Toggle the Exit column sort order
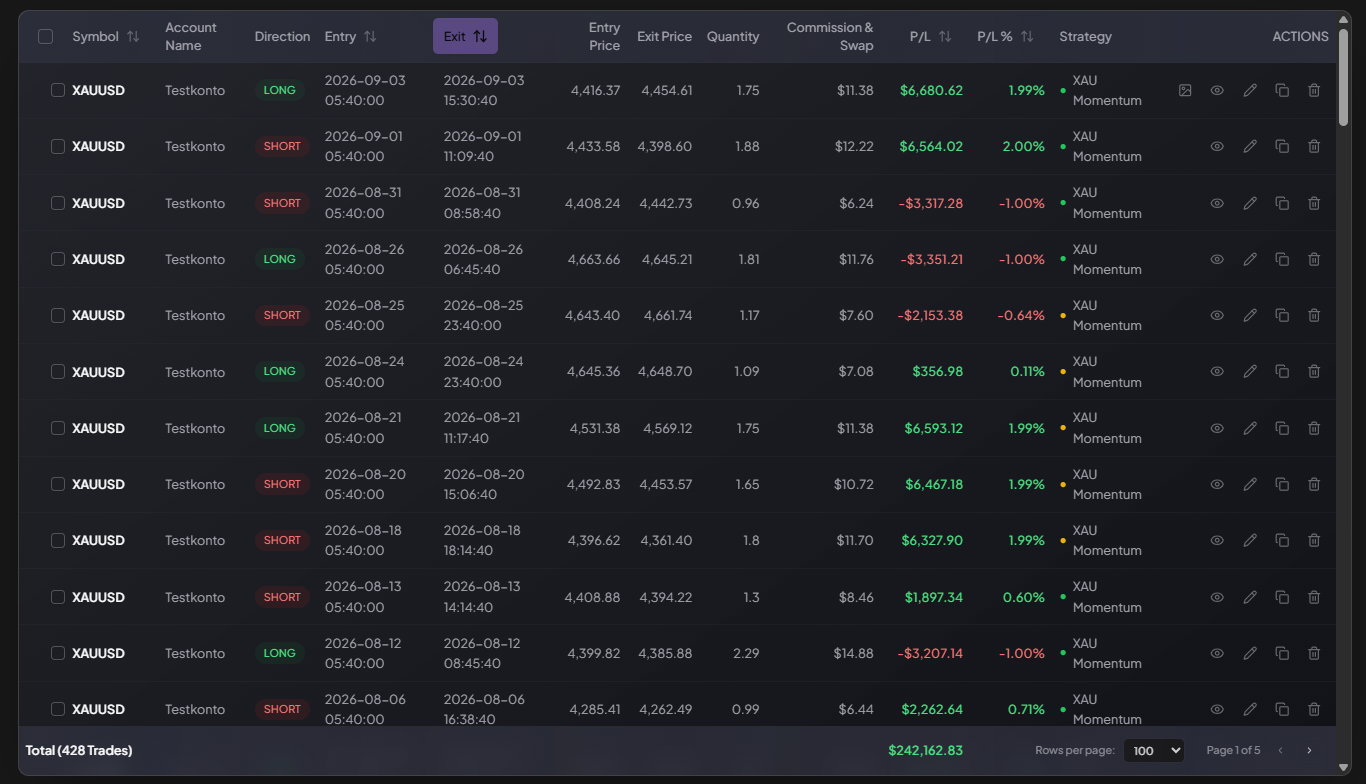The height and width of the screenshot is (784, 1366). (465, 36)
